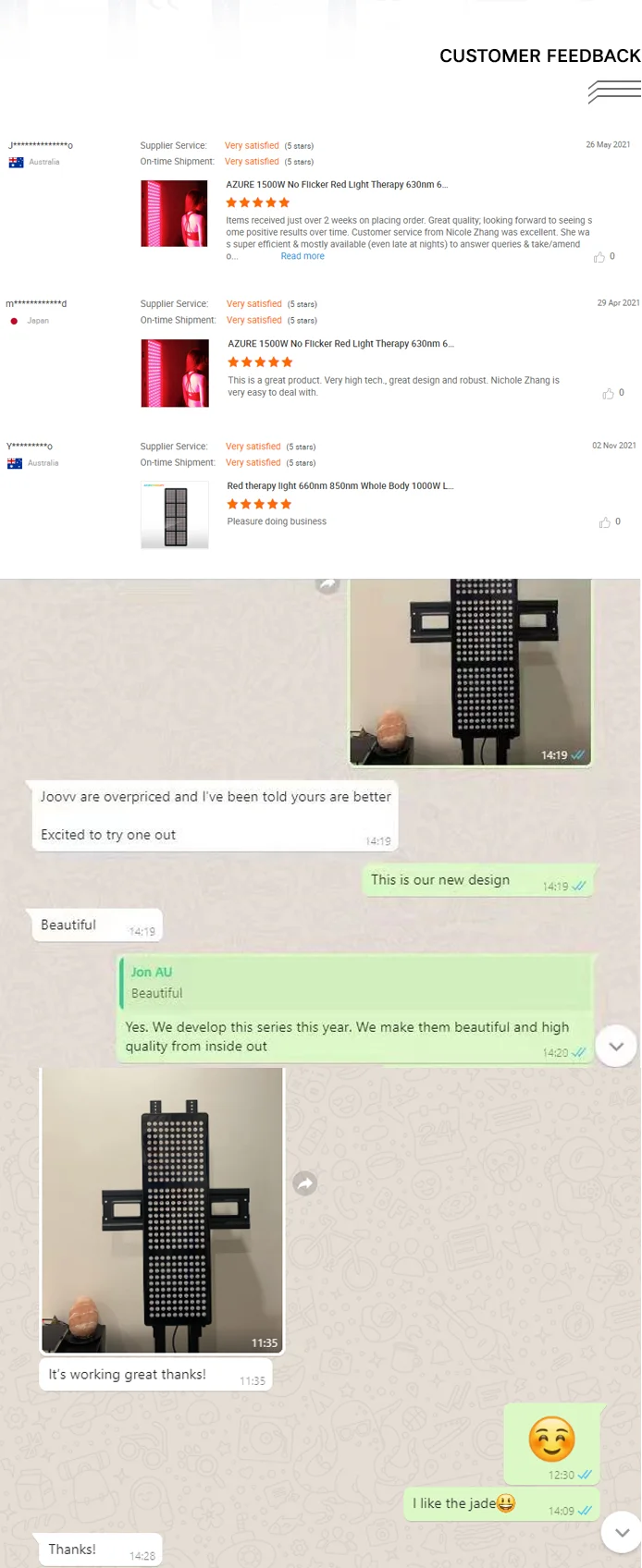Click the Australia flag of first reviewer

click(x=16, y=163)
